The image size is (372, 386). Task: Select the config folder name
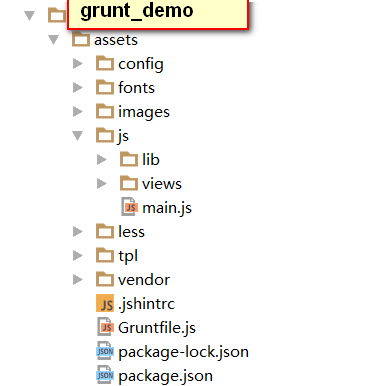pyautogui.click(x=141, y=64)
